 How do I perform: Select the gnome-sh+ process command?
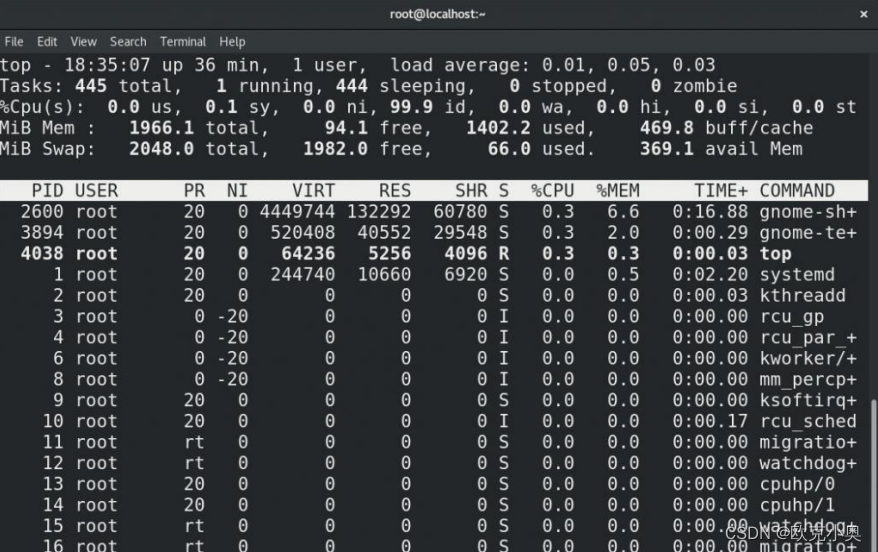808,212
